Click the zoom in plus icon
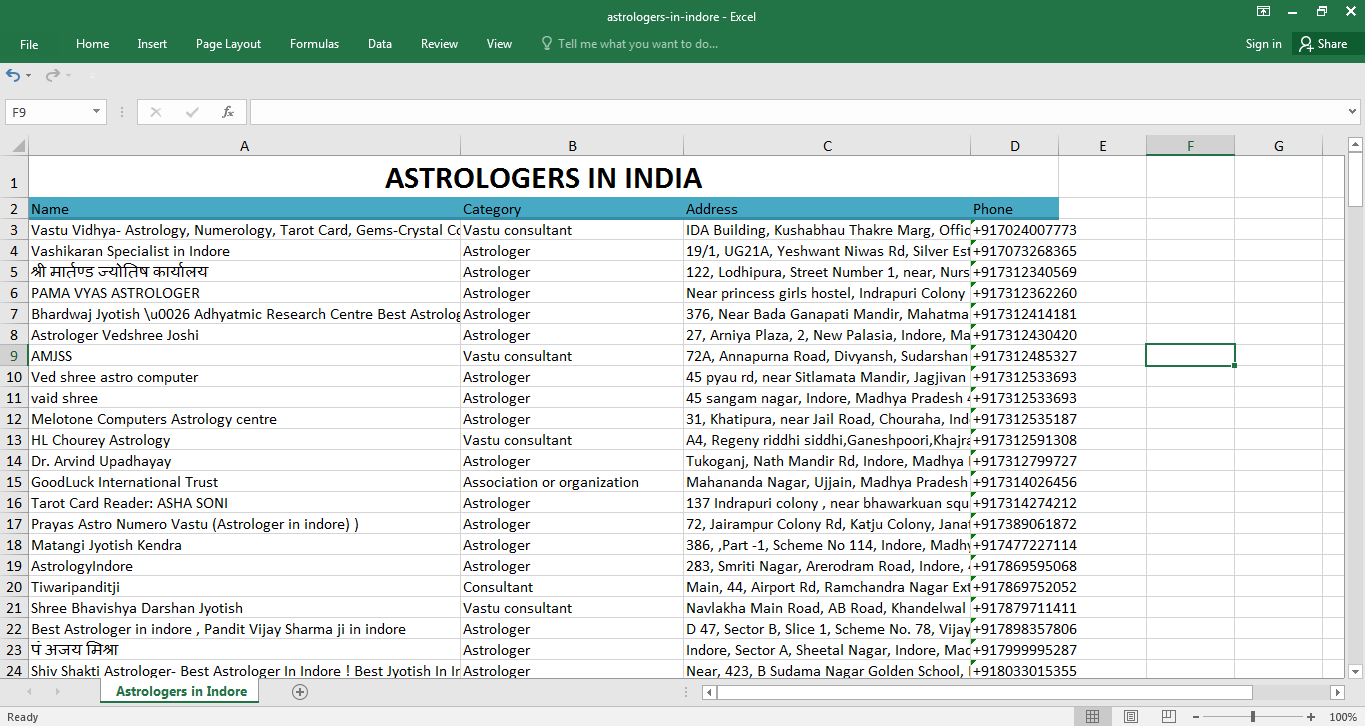Screen dimensions: 1365x726 (x=1311, y=717)
